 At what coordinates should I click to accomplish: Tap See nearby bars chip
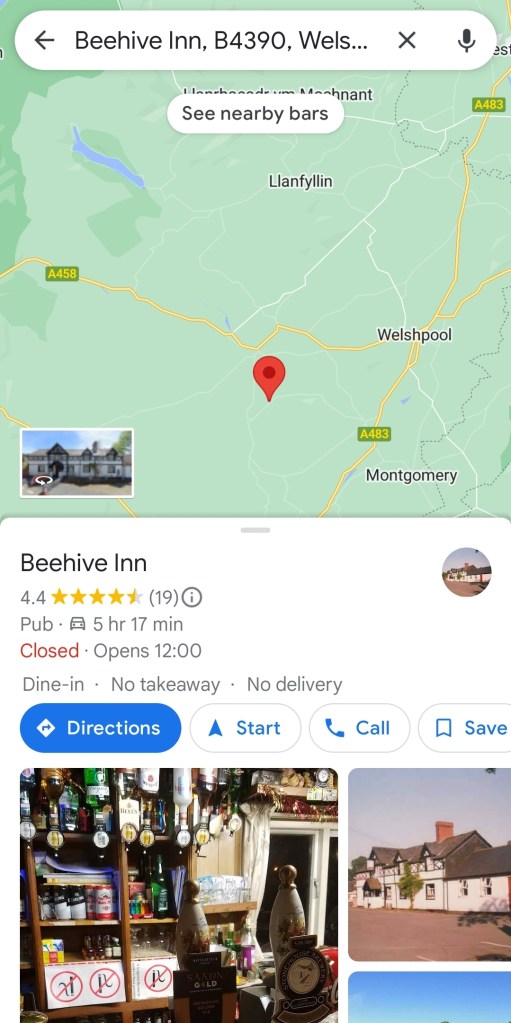255,114
